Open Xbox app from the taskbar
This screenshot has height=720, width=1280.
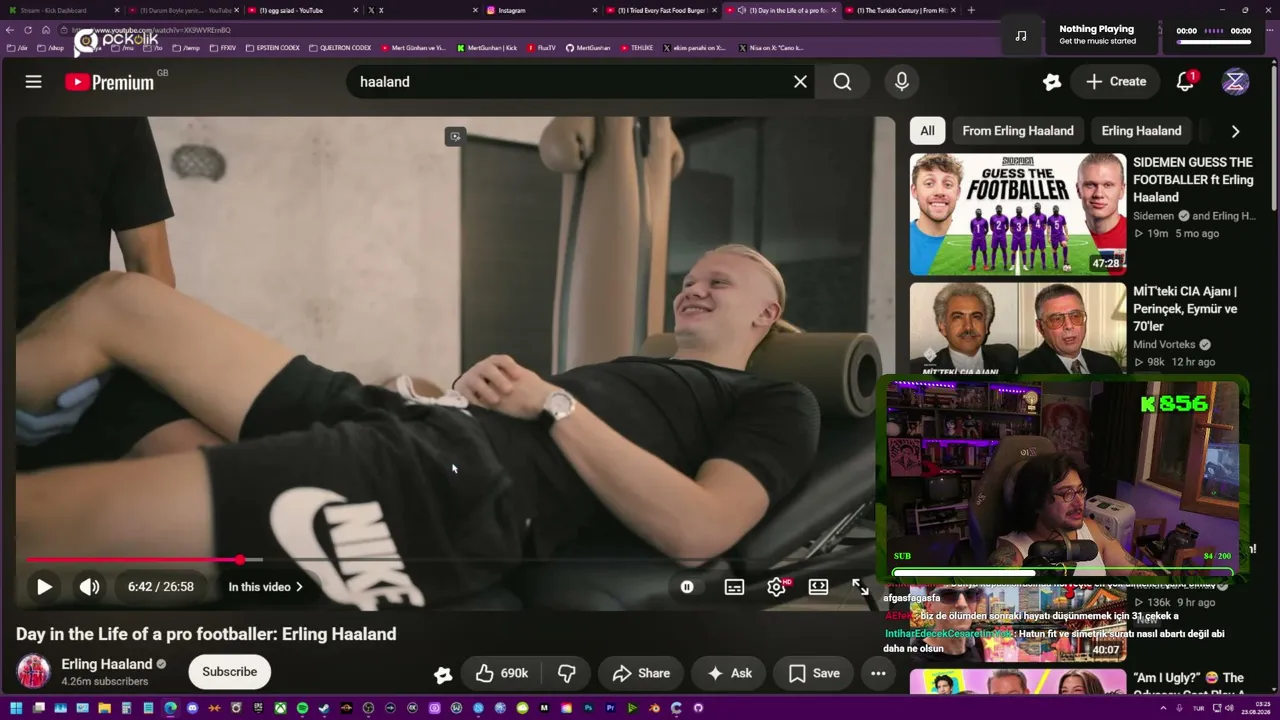click(x=280, y=708)
